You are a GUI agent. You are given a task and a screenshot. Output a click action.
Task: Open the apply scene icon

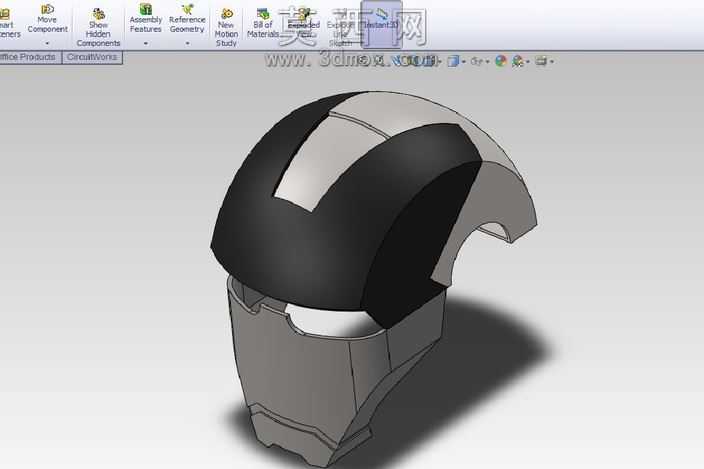(x=518, y=61)
